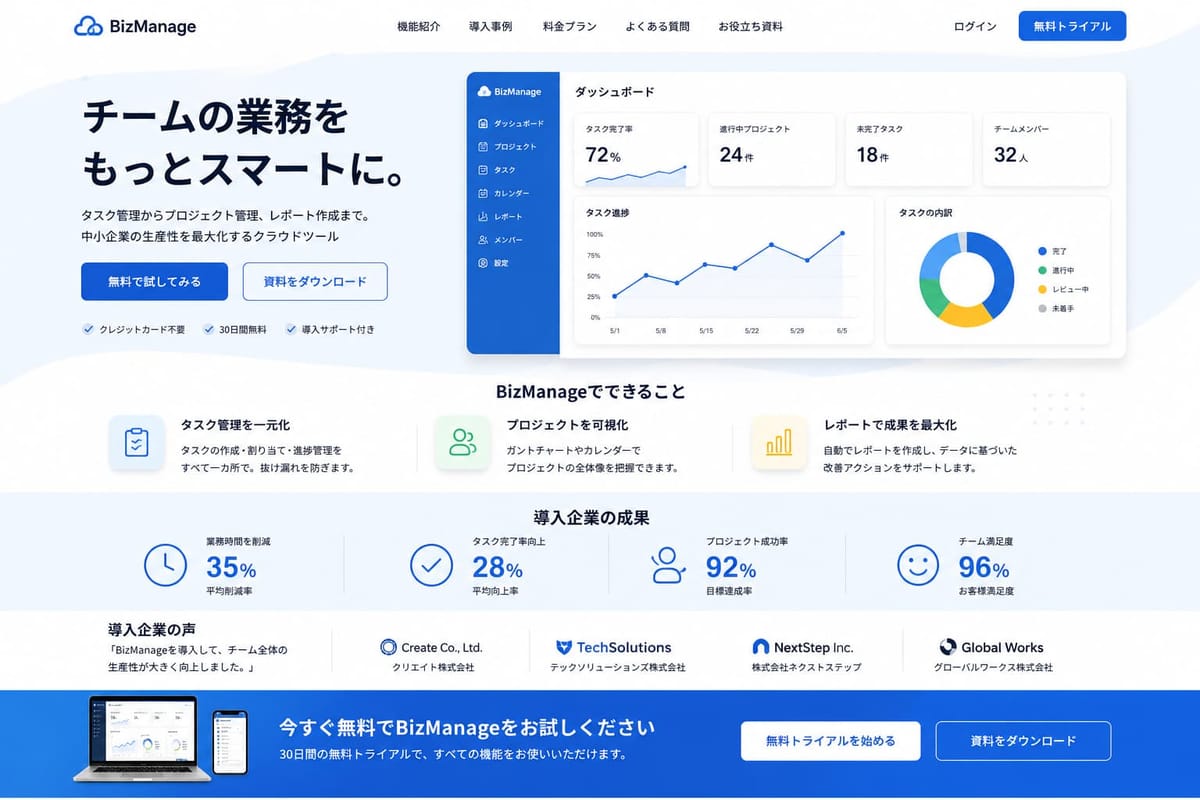Click the レポートで成果を最大化 heading
This screenshot has width=1200, height=800.
tap(891, 425)
